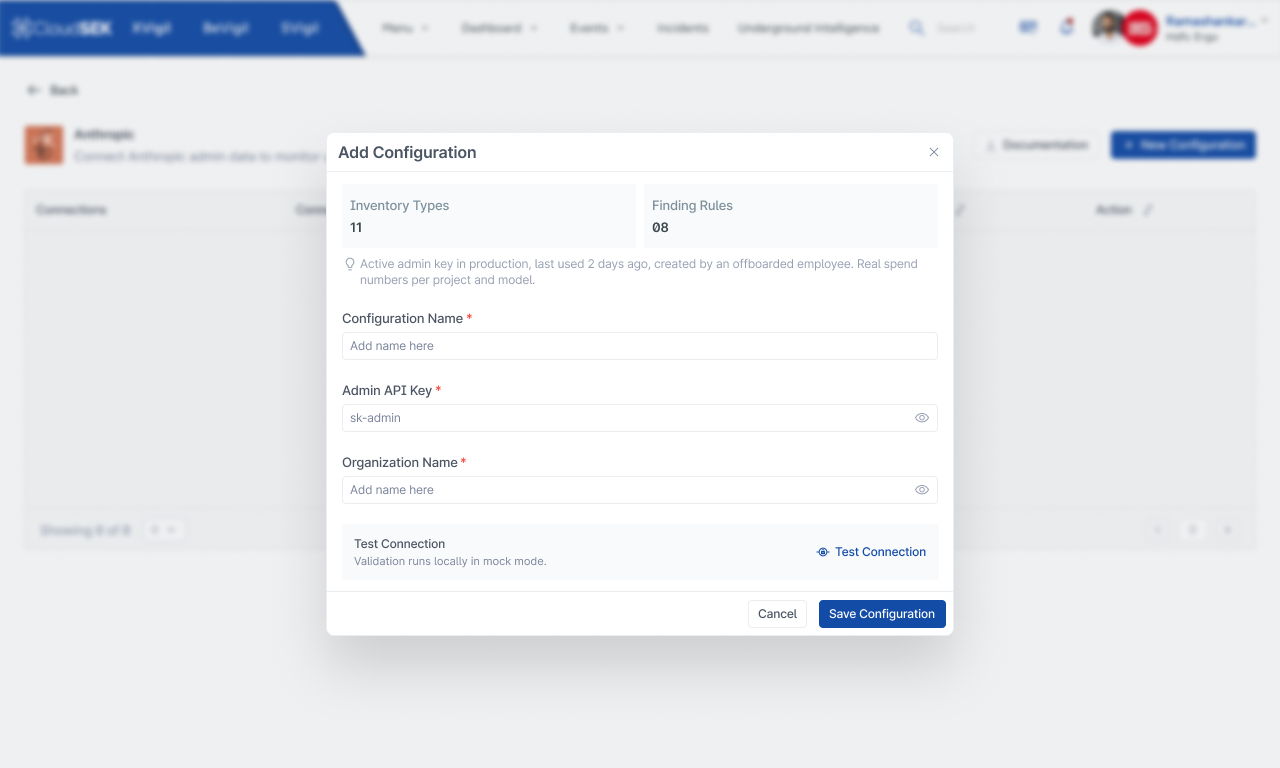Image resolution: width=1280 pixels, height=768 pixels.
Task: Go Back to the previous page
Action: pyautogui.click(x=52, y=90)
